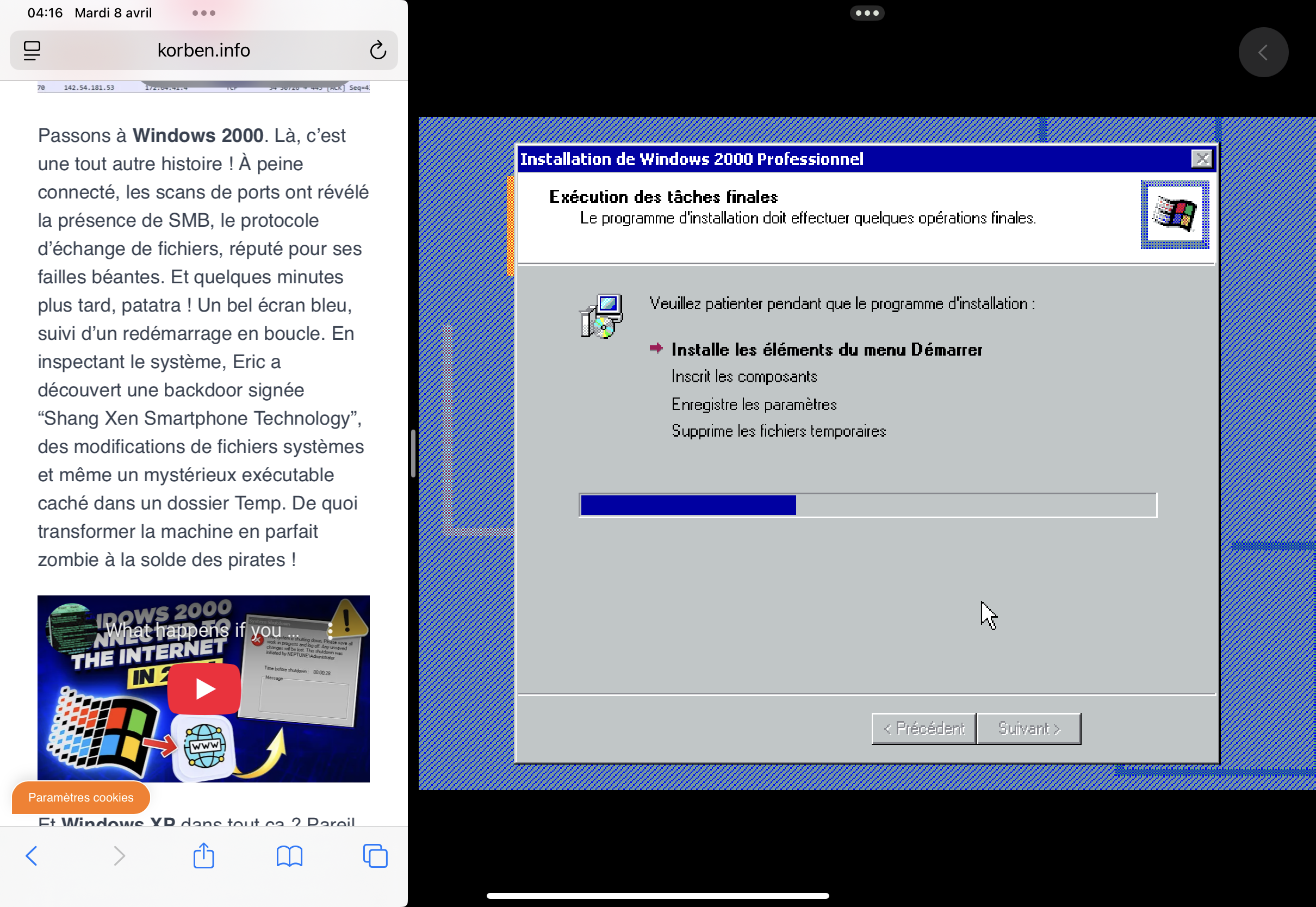Tap the round back chevron button
This screenshot has width=1316, height=907.
[x=1263, y=52]
